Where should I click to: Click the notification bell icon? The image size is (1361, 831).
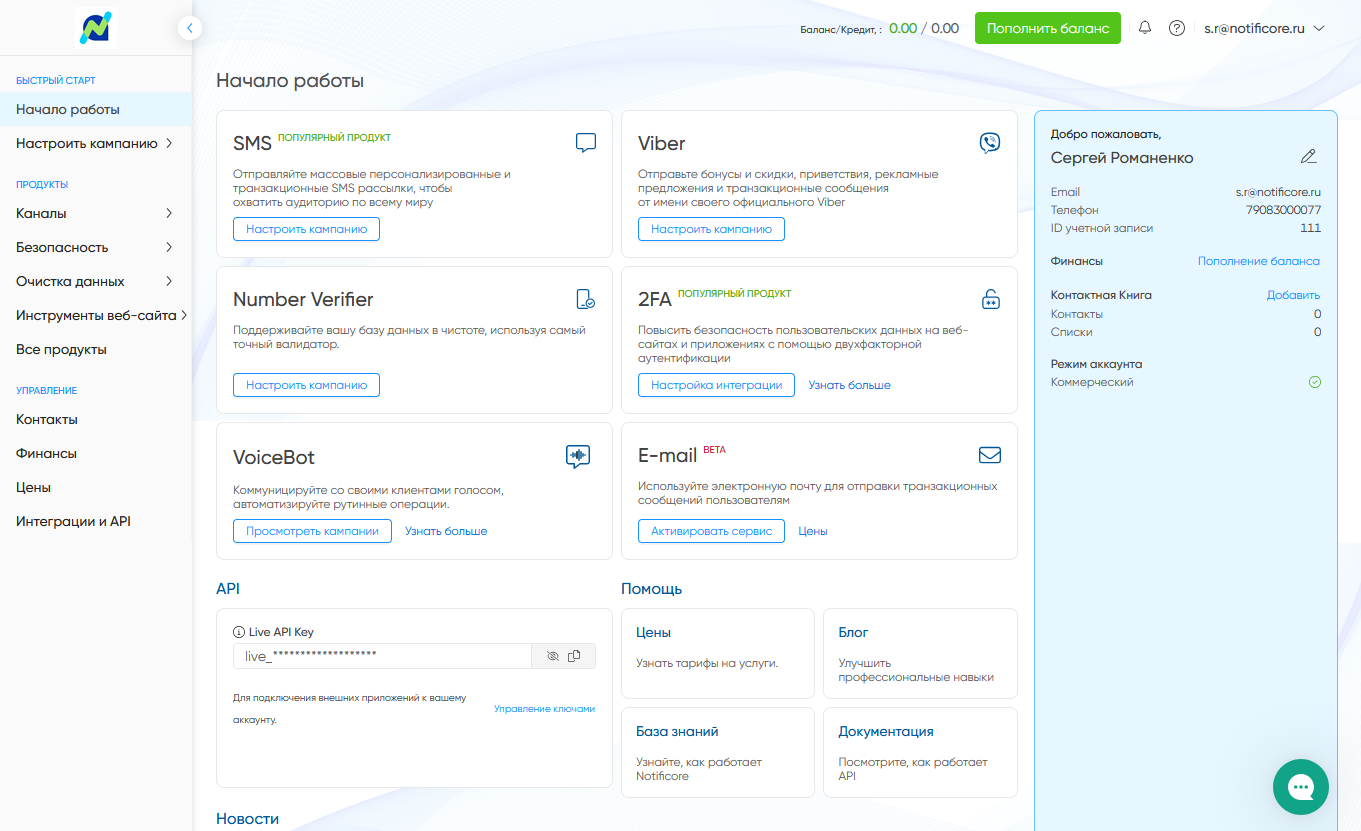pos(1145,28)
